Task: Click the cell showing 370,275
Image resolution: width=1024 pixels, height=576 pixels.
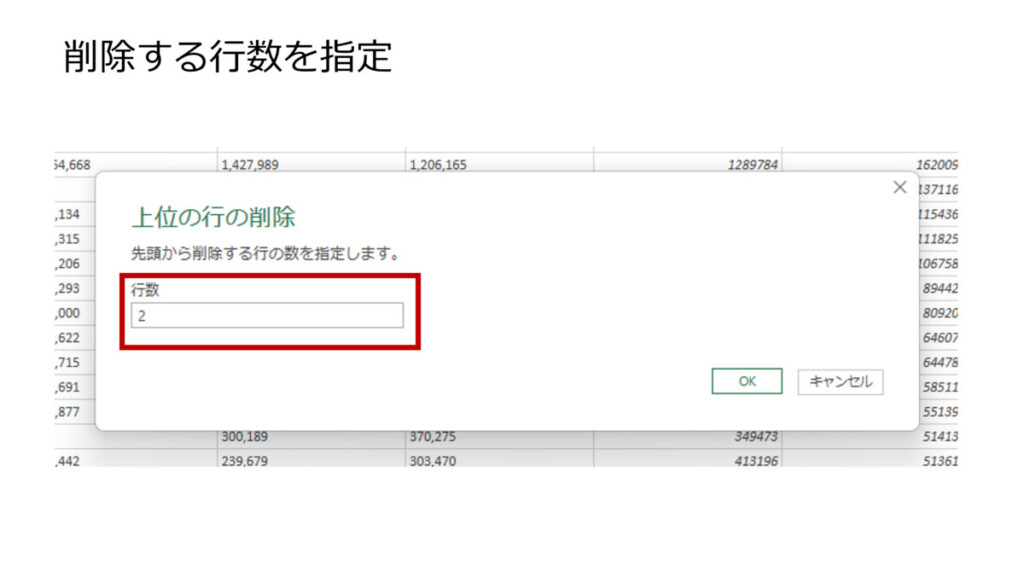Action: [x=498, y=437]
